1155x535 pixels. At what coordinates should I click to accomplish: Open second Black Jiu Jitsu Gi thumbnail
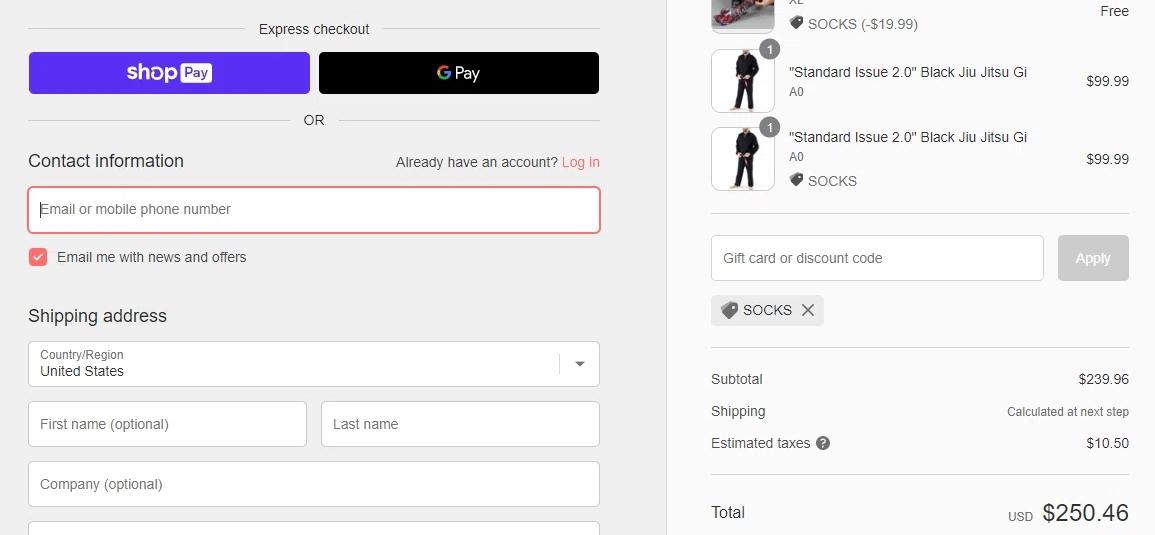tap(742, 159)
